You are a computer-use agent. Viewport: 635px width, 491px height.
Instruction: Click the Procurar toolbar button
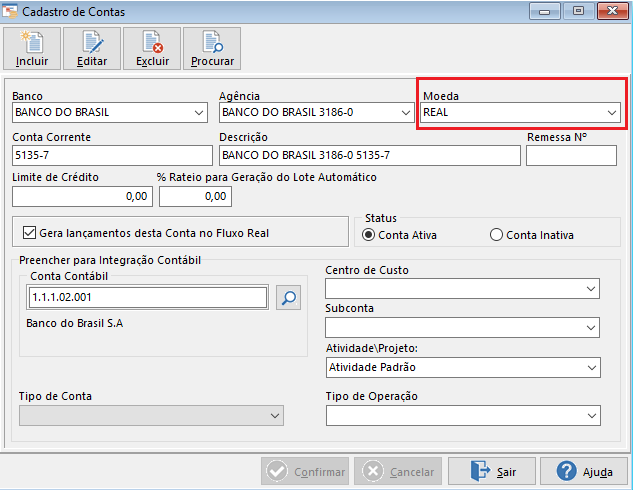(x=212, y=49)
